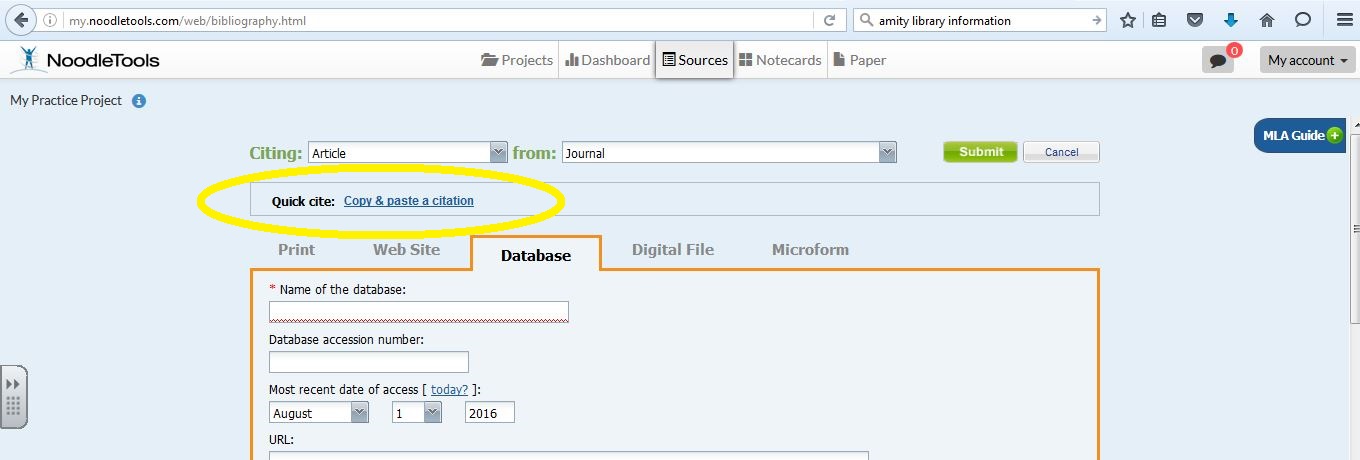
Task: Click the browser search box
Action: click(x=980, y=20)
